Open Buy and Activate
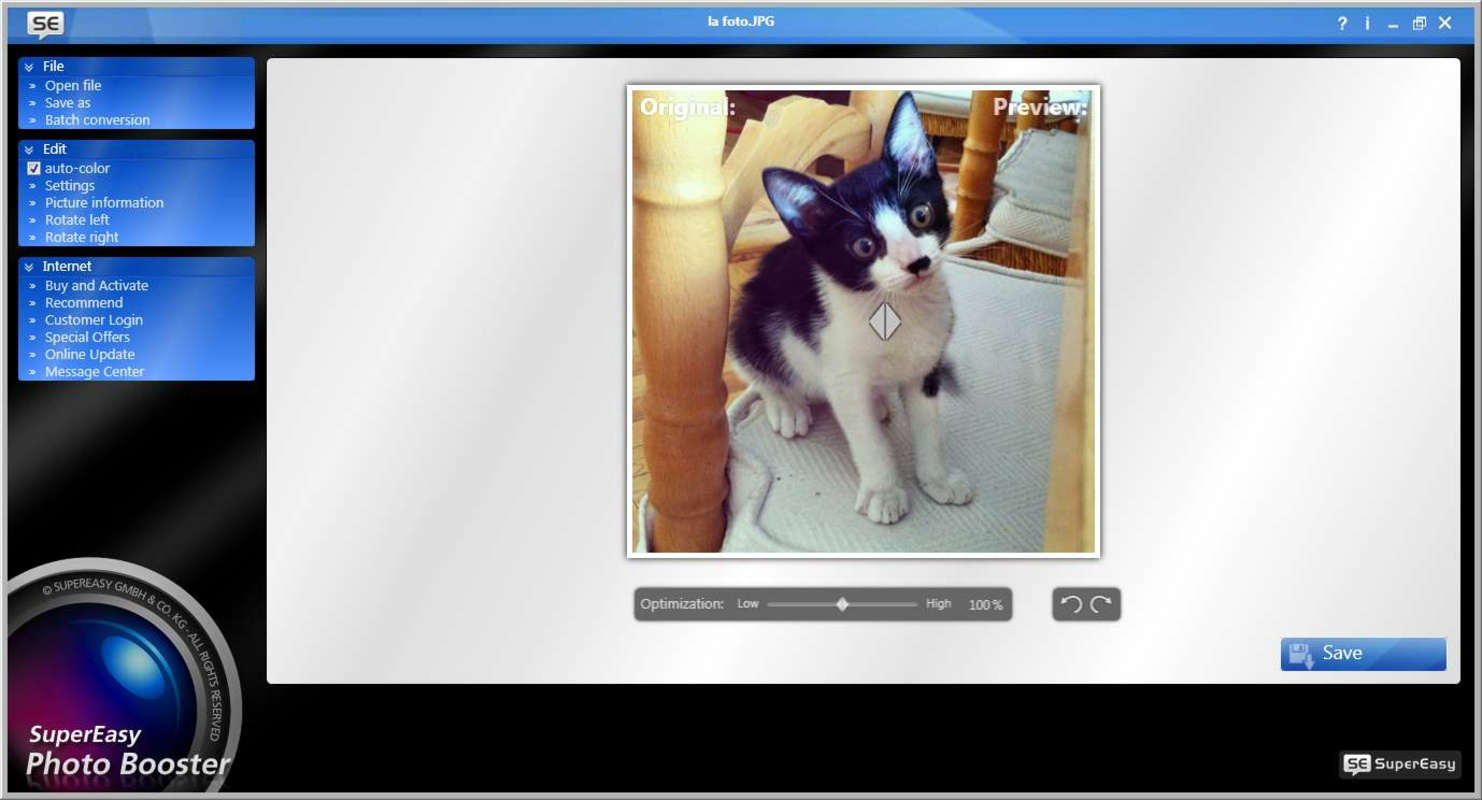The height and width of the screenshot is (800, 1482). [96, 285]
